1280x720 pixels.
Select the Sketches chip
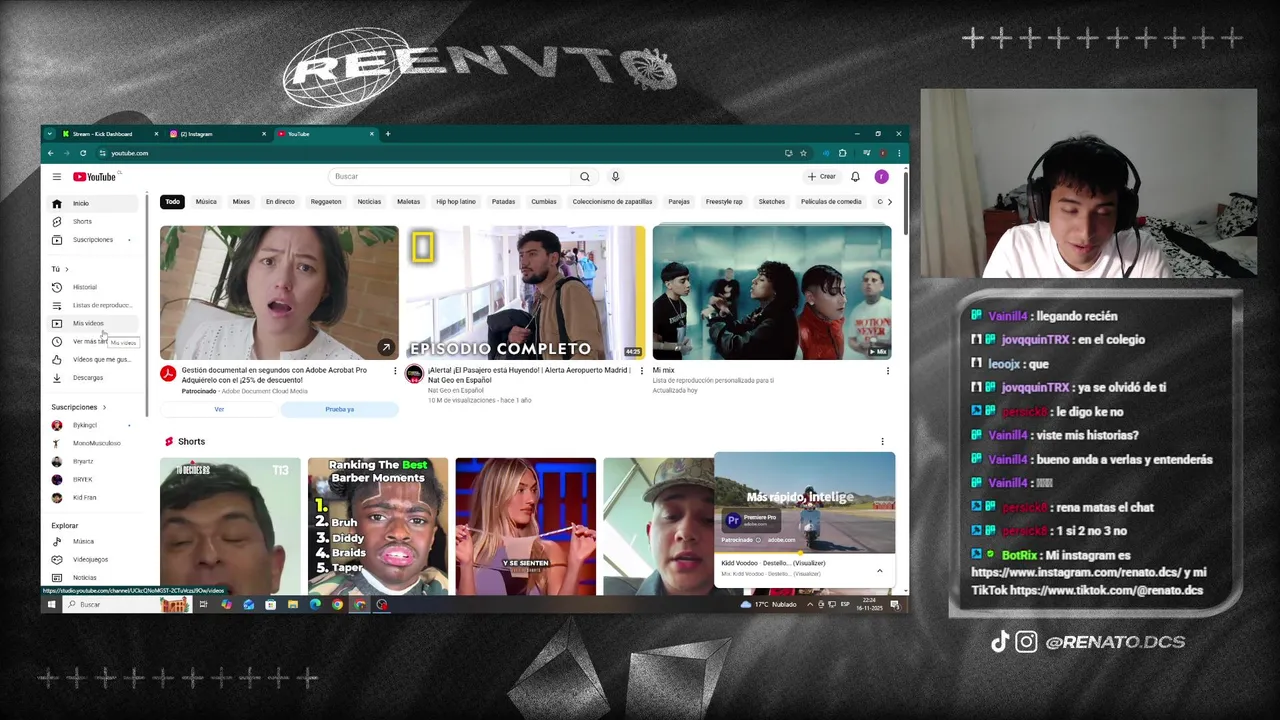(772, 202)
